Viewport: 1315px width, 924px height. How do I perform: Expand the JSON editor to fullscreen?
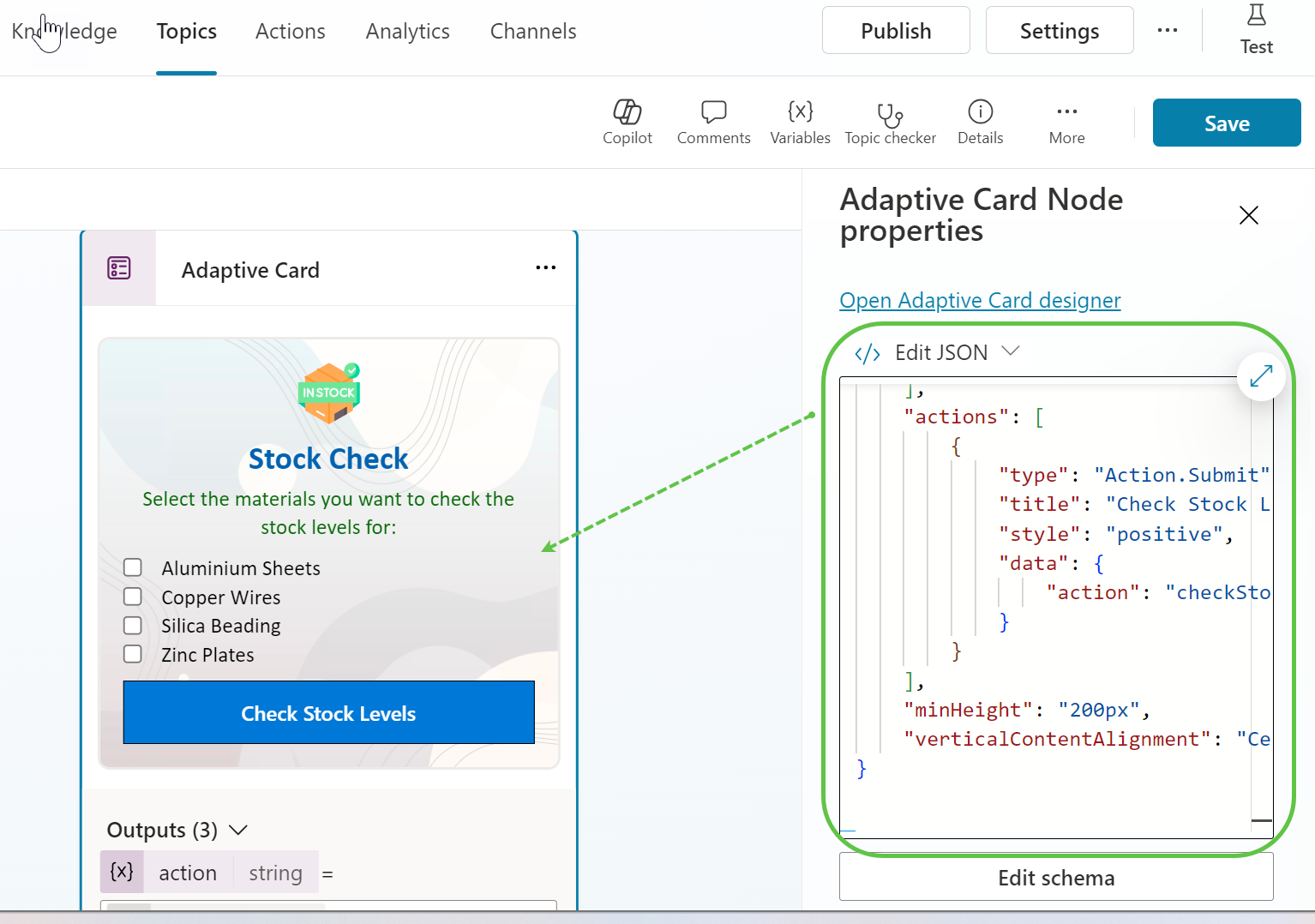tap(1260, 376)
